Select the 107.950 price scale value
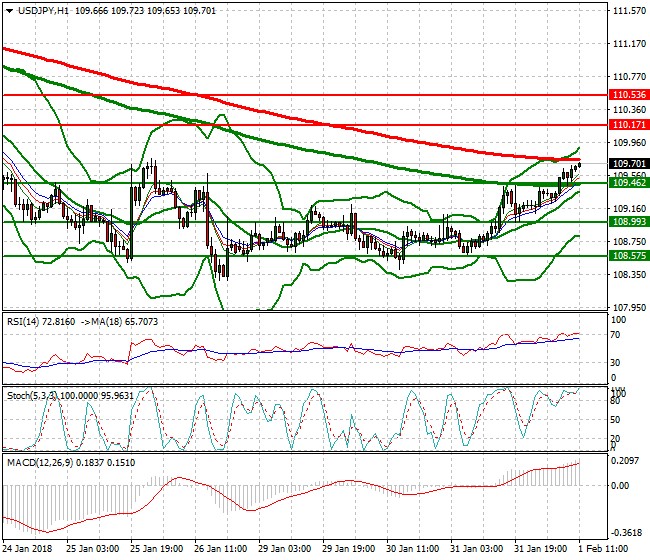This screenshot has width=650, height=560. (x=630, y=308)
